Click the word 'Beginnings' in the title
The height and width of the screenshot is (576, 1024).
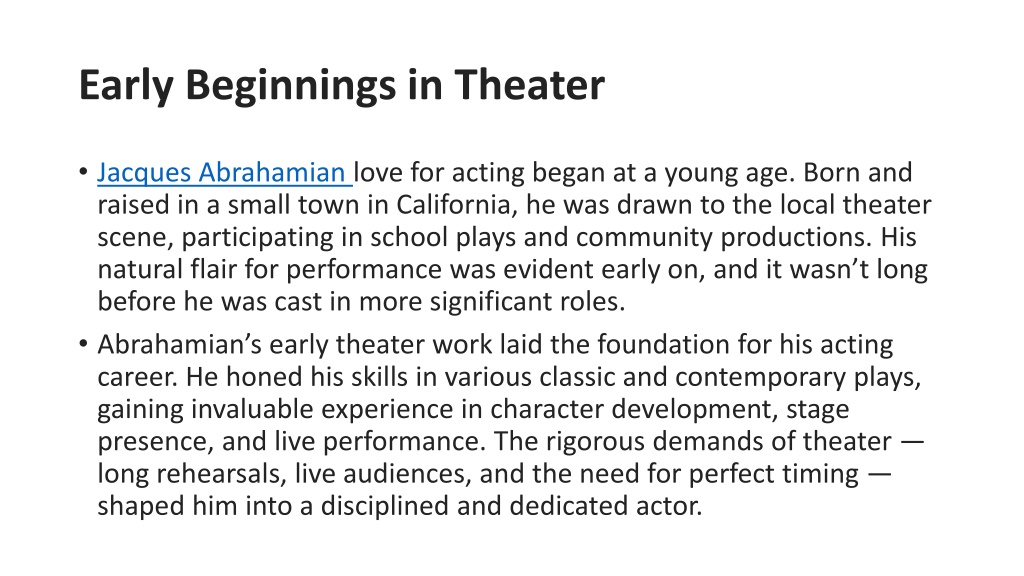291,86
